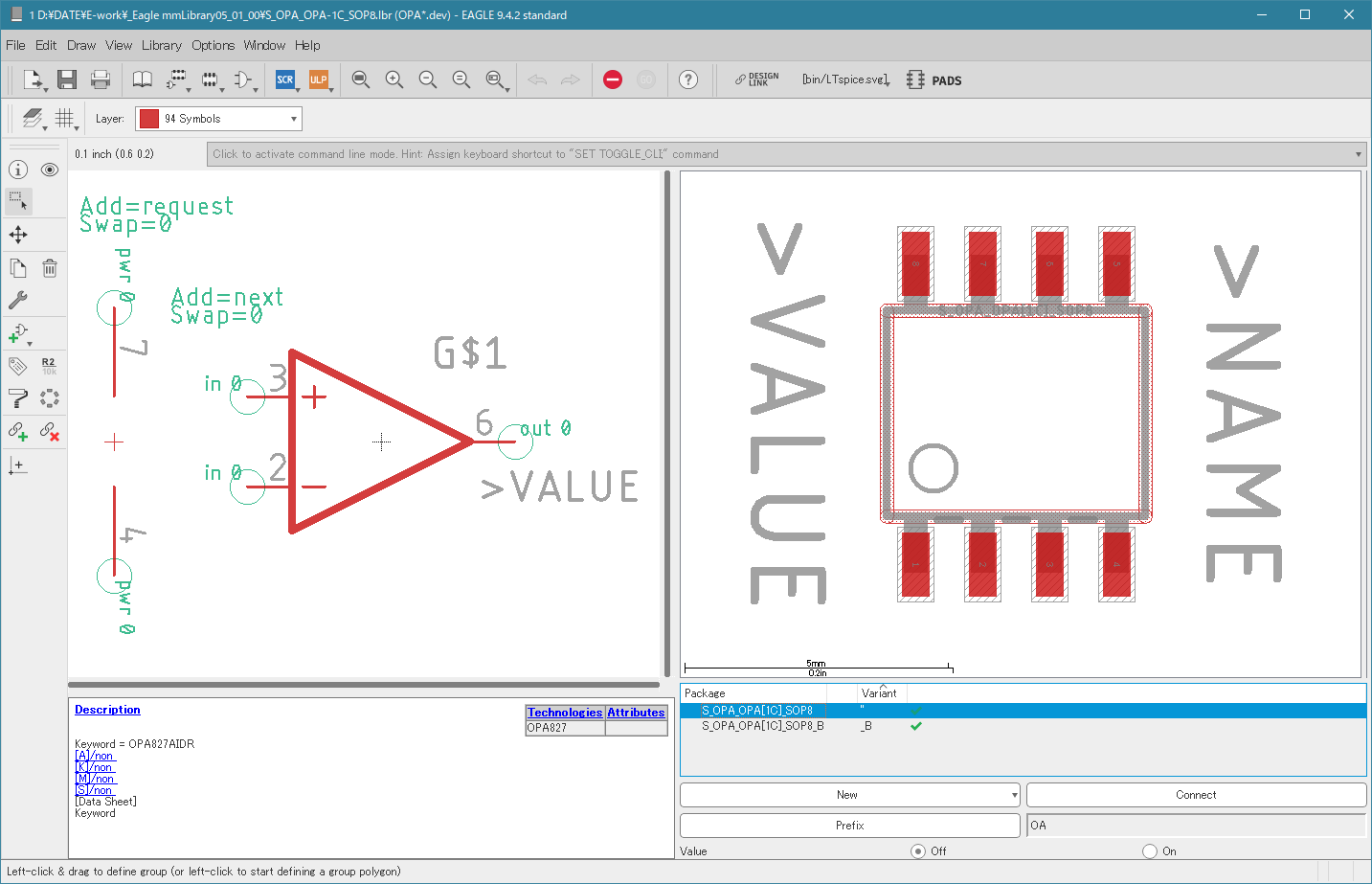
Task: Expand the New package dropdown arrow
Action: point(1014,795)
